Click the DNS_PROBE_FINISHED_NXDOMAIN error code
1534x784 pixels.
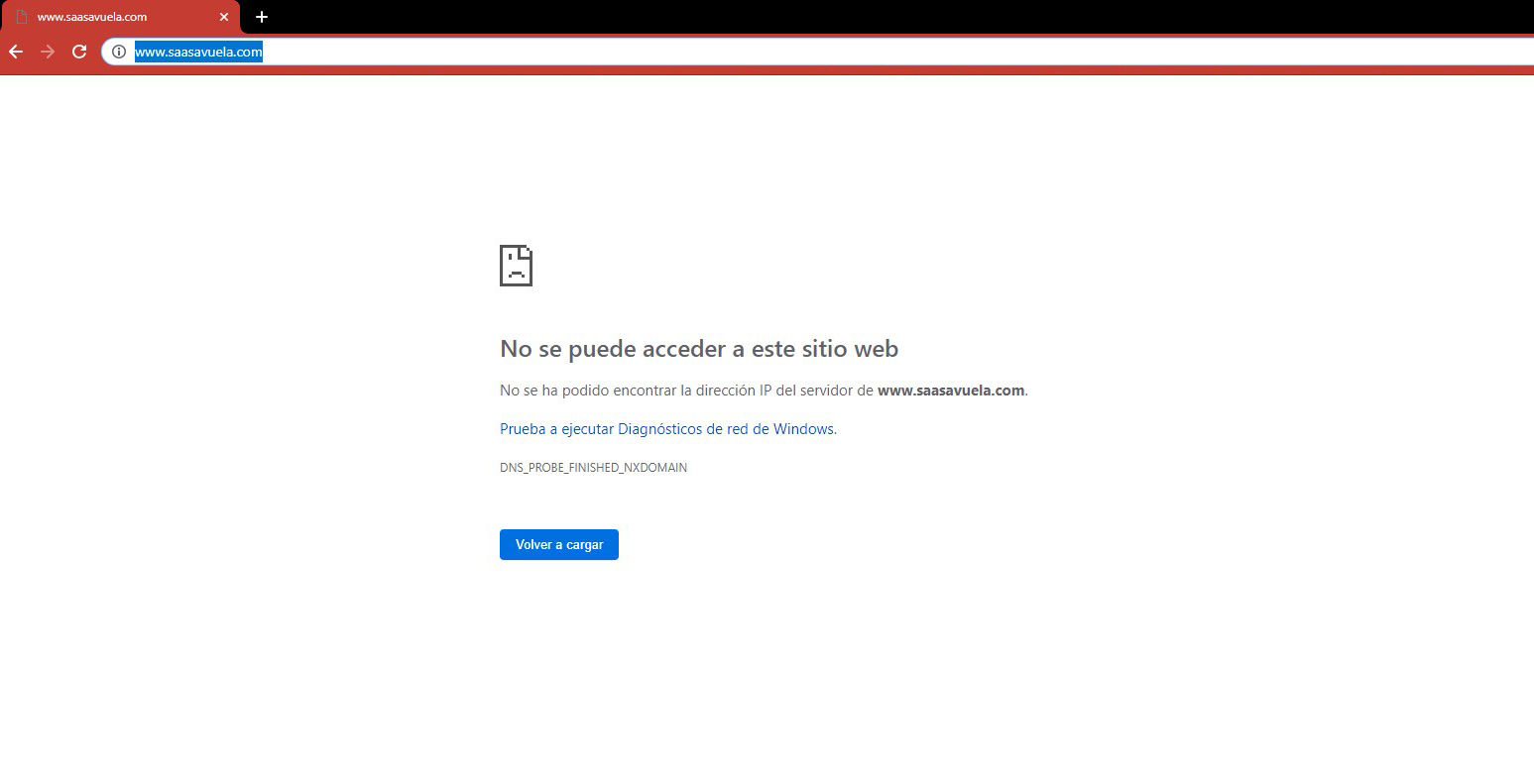point(593,467)
